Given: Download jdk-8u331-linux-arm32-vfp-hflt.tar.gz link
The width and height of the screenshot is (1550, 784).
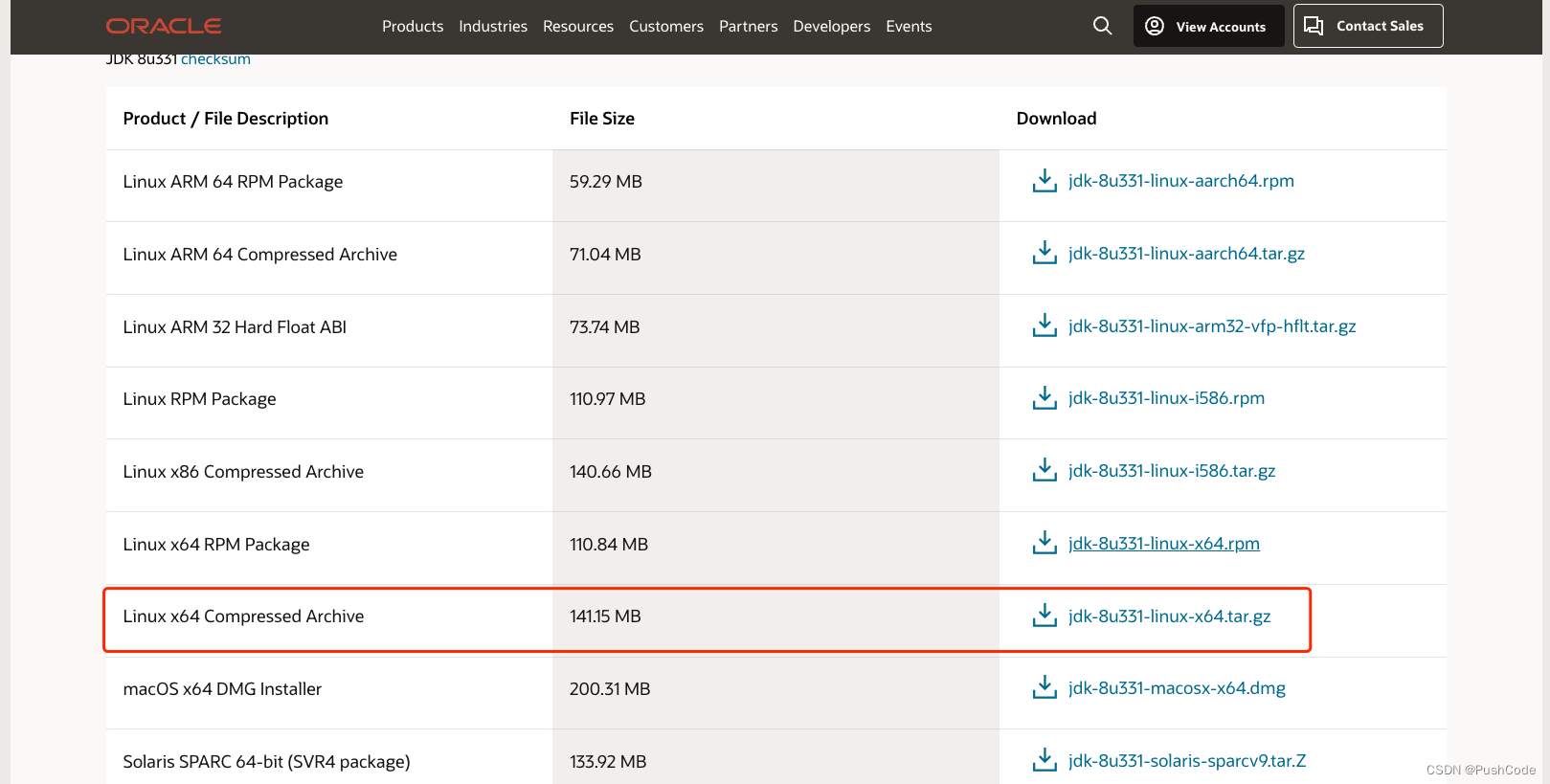Looking at the screenshot, I should pos(1212,325).
